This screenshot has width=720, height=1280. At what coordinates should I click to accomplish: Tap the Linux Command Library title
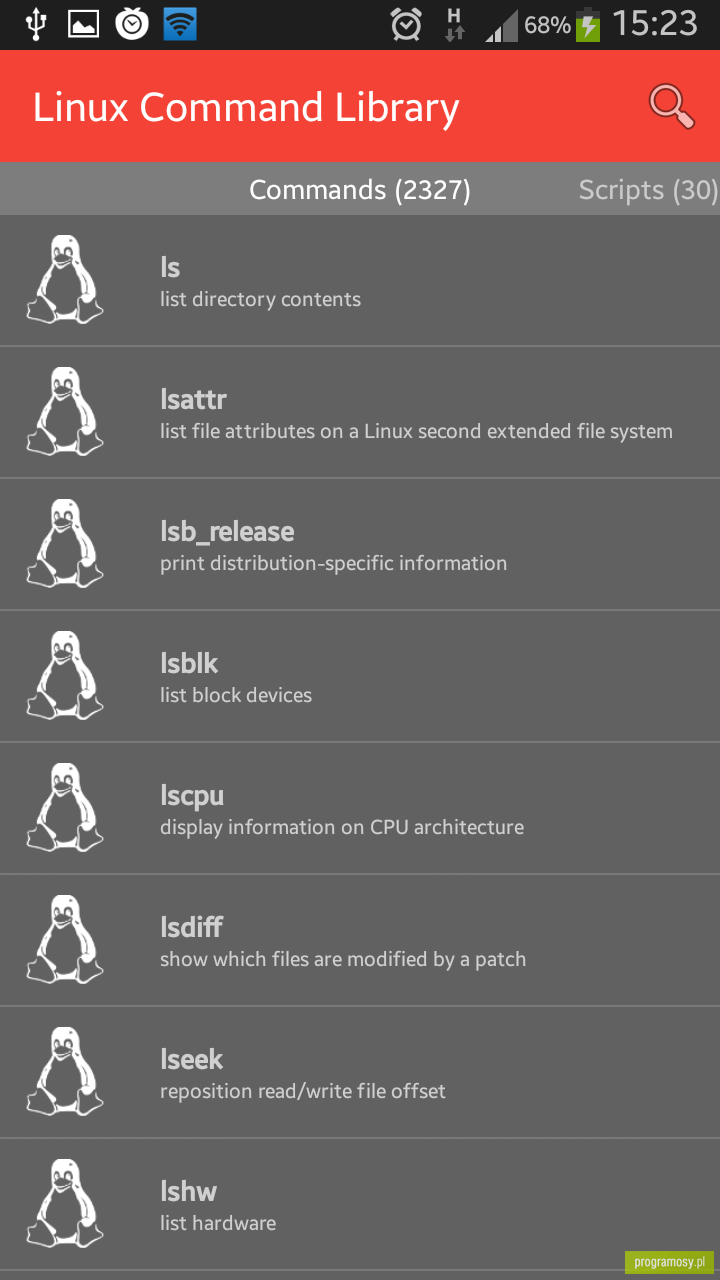coord(246,108)
